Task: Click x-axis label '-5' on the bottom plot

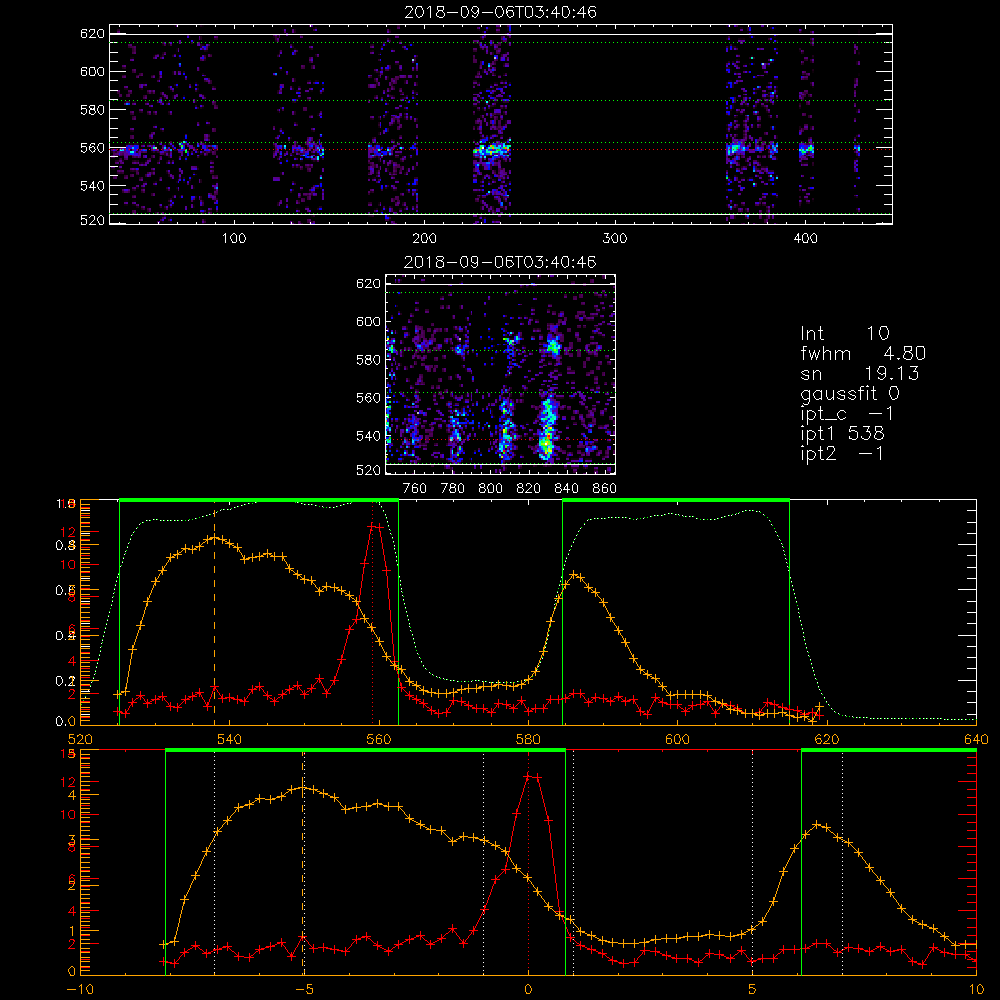Action: (304, 989)
